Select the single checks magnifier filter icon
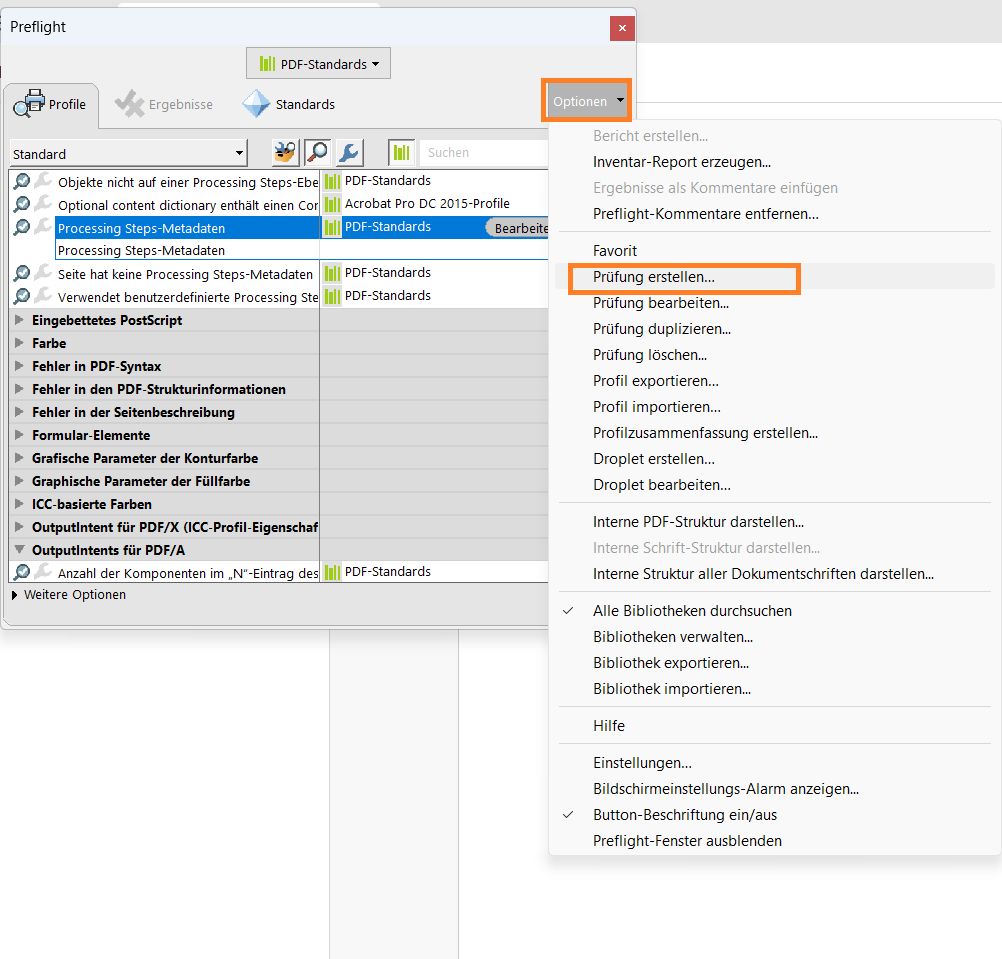Image resolution: width=1002 pixels, height=959 pixels. pos(318,153)
